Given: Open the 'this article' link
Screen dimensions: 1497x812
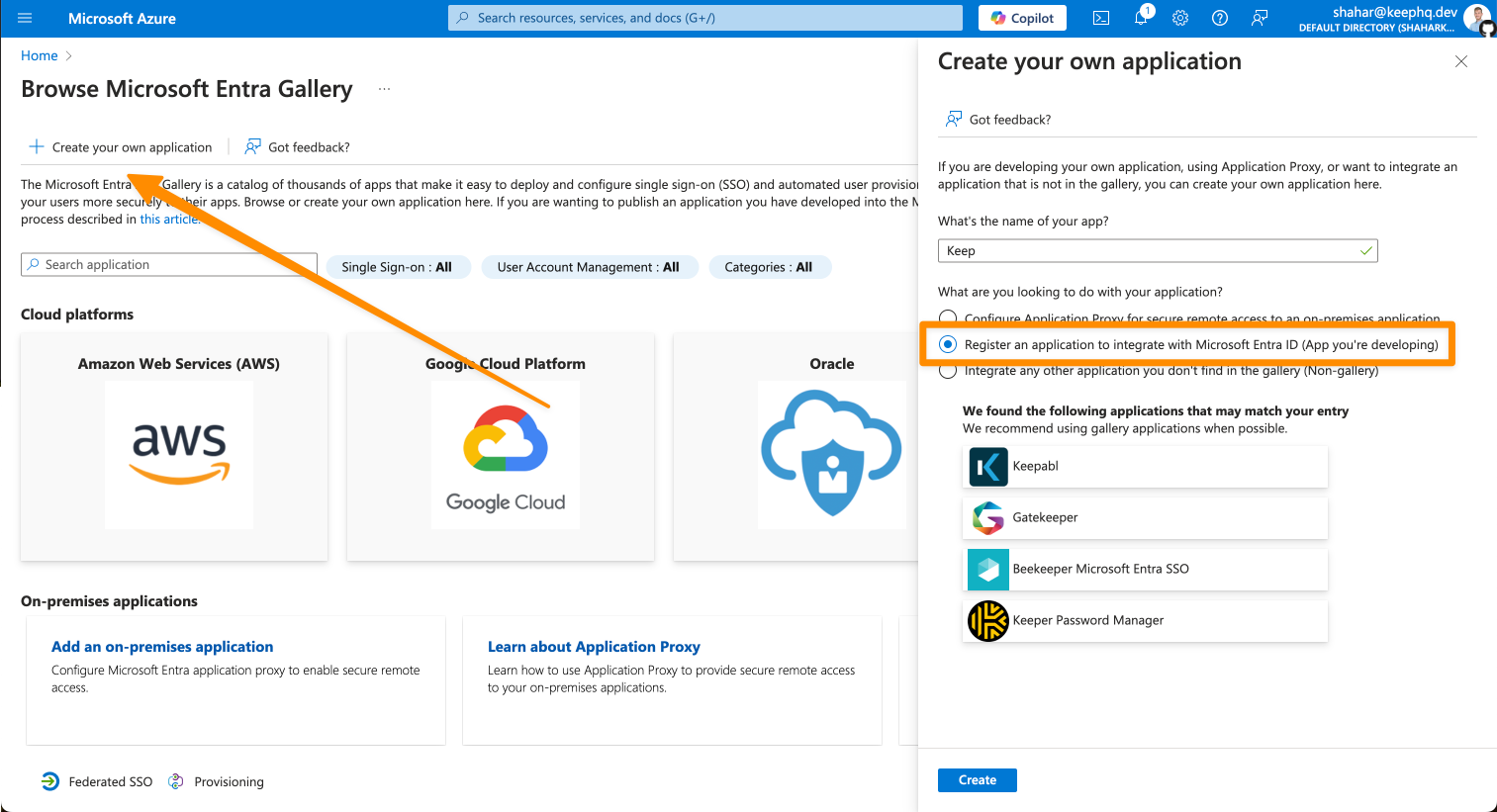Looking at the screenshot, I should tap(169, 220).
